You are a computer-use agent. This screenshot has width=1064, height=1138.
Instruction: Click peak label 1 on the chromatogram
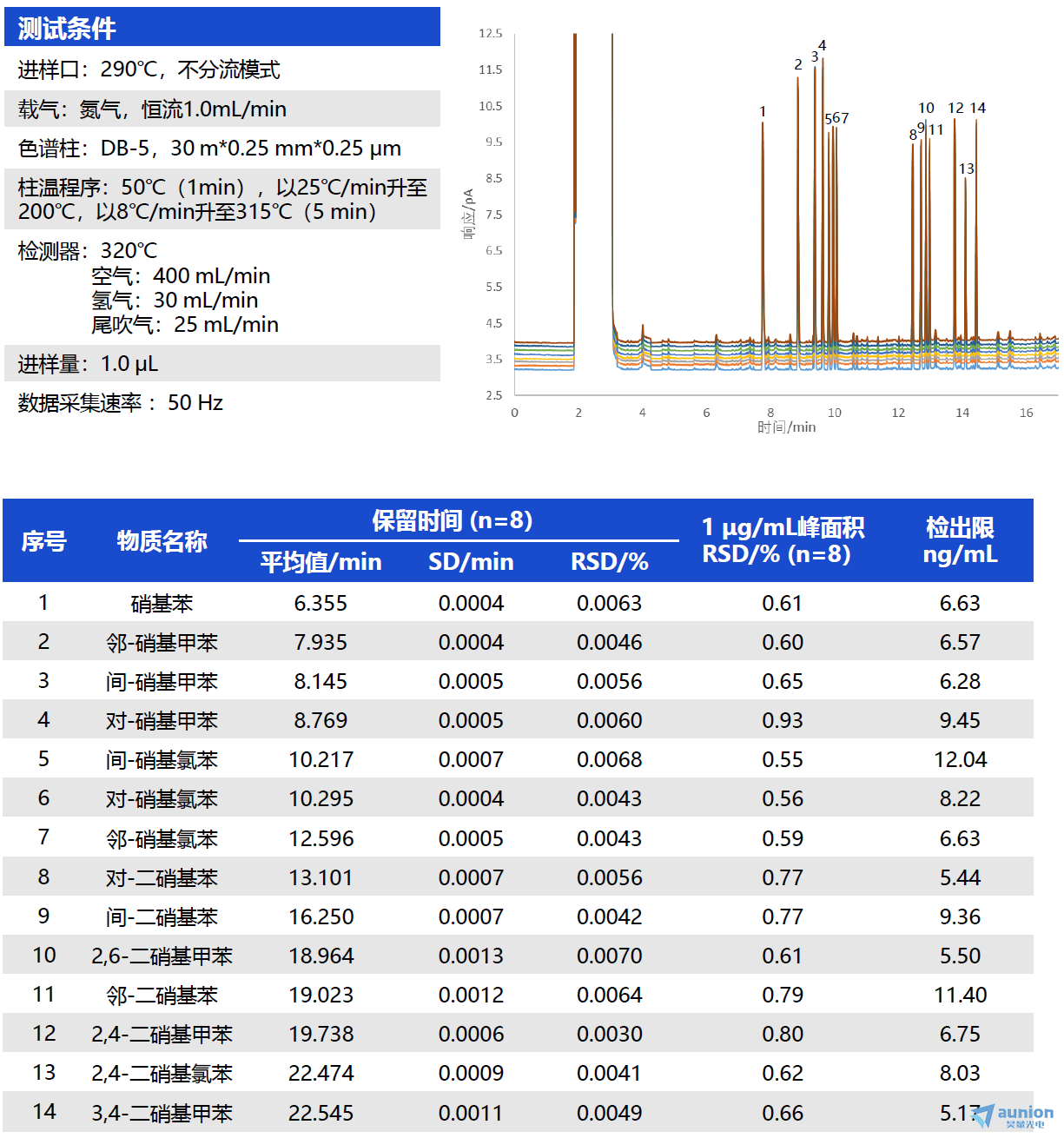763,111
